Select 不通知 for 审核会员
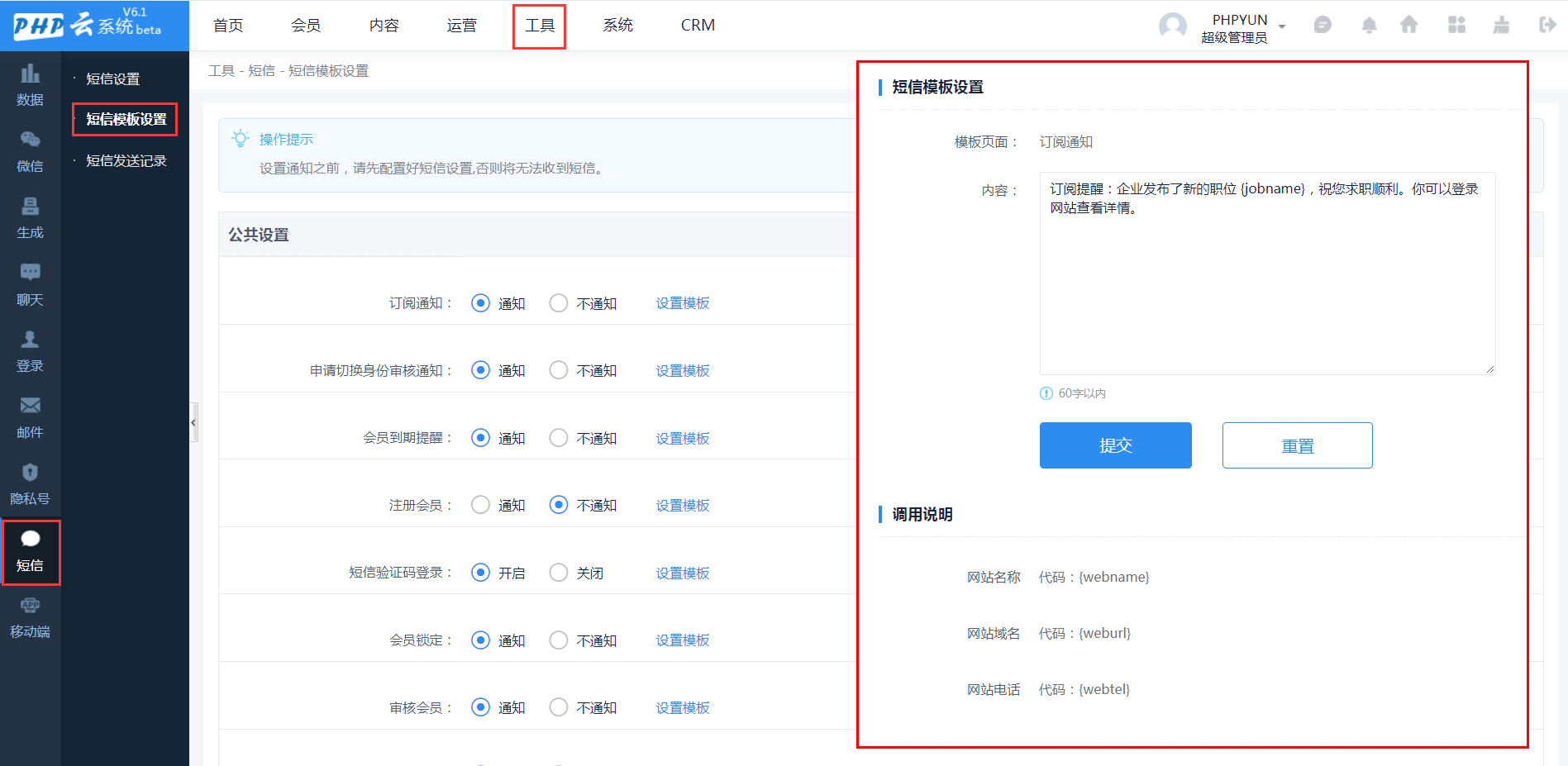The image size is (1568, 766). coord(559,707)
